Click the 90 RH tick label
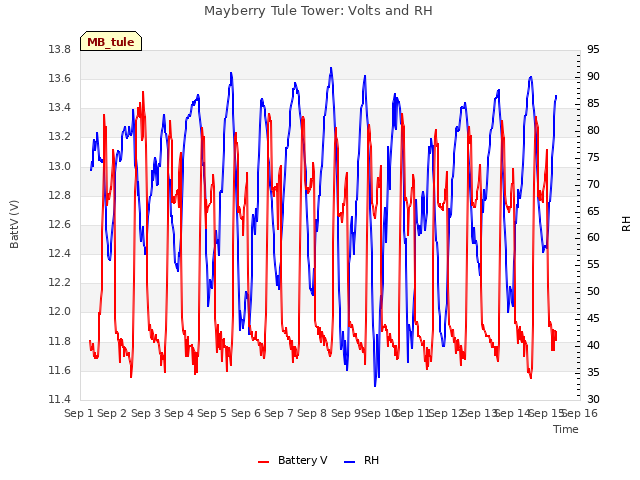This screenshot has width=640, height=480. click(593, 76)
